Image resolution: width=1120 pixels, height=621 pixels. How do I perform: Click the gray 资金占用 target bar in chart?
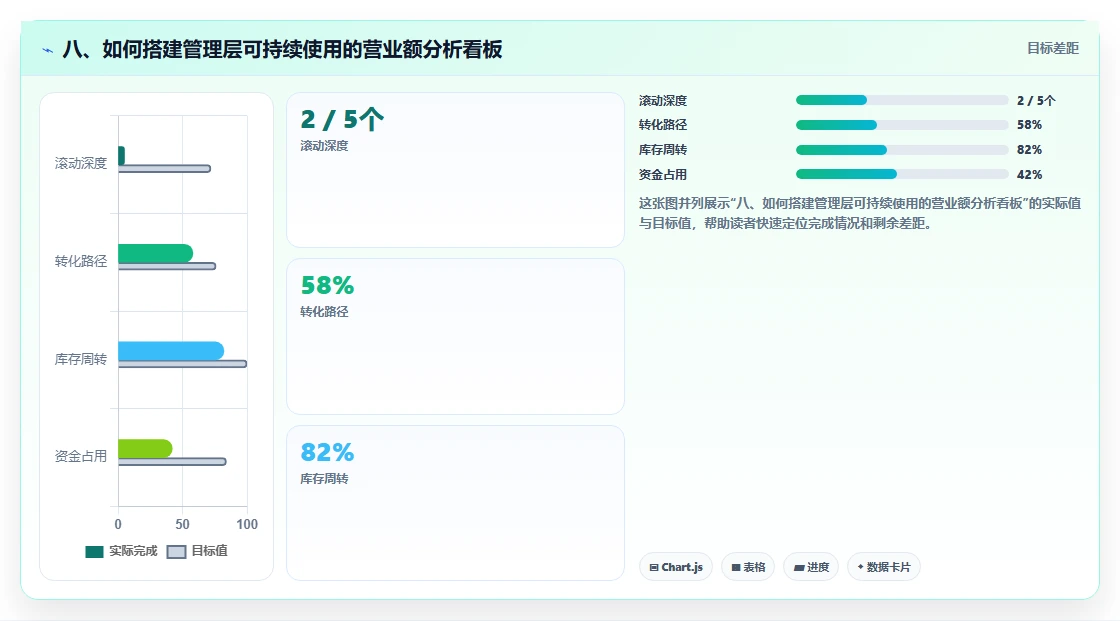(x=172, y=462)
